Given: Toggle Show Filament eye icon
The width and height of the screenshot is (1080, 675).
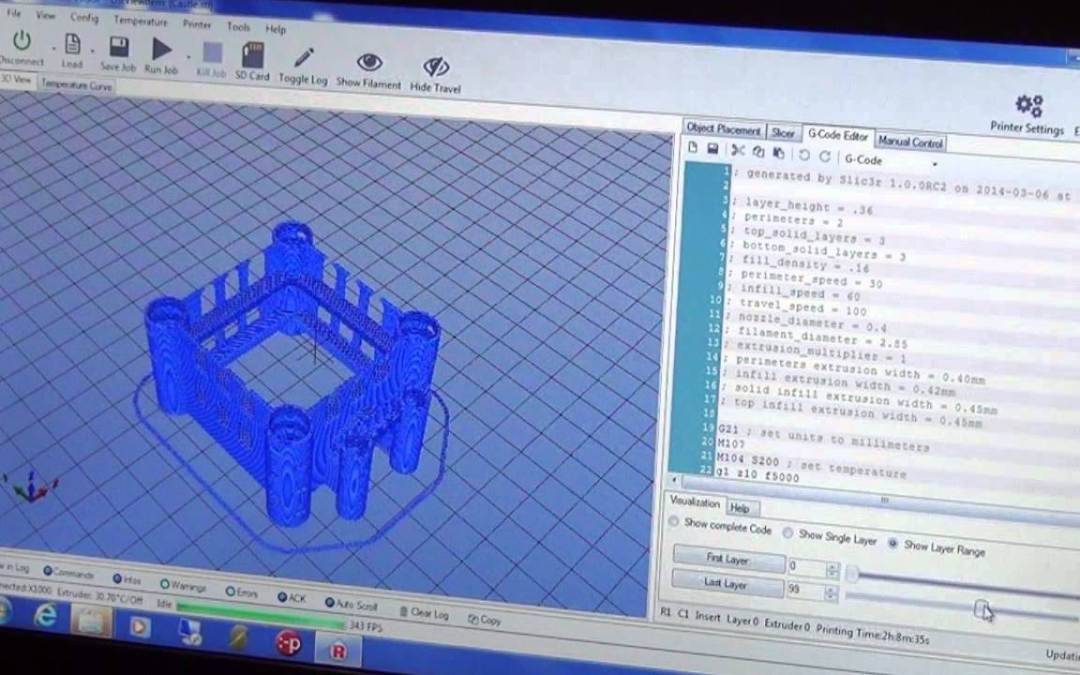Looking at the screenshot, I should (370, 63).
